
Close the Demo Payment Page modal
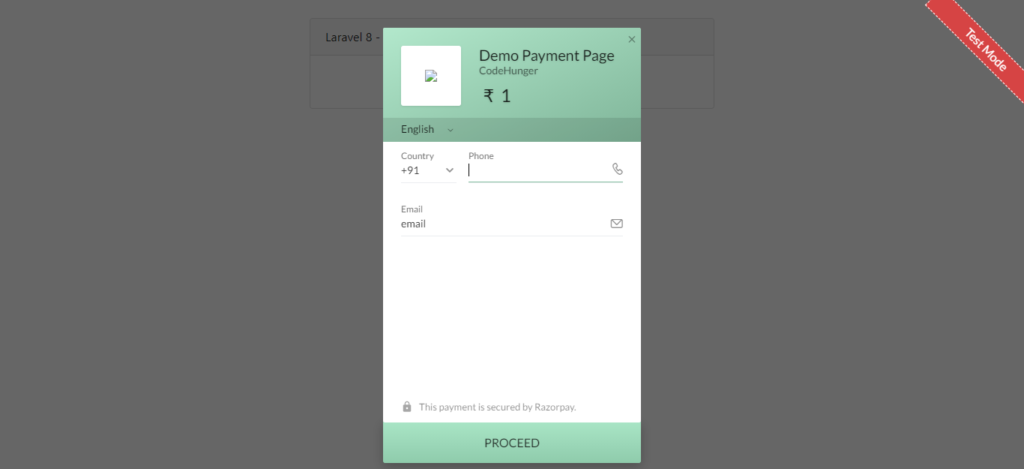[632, 39]
